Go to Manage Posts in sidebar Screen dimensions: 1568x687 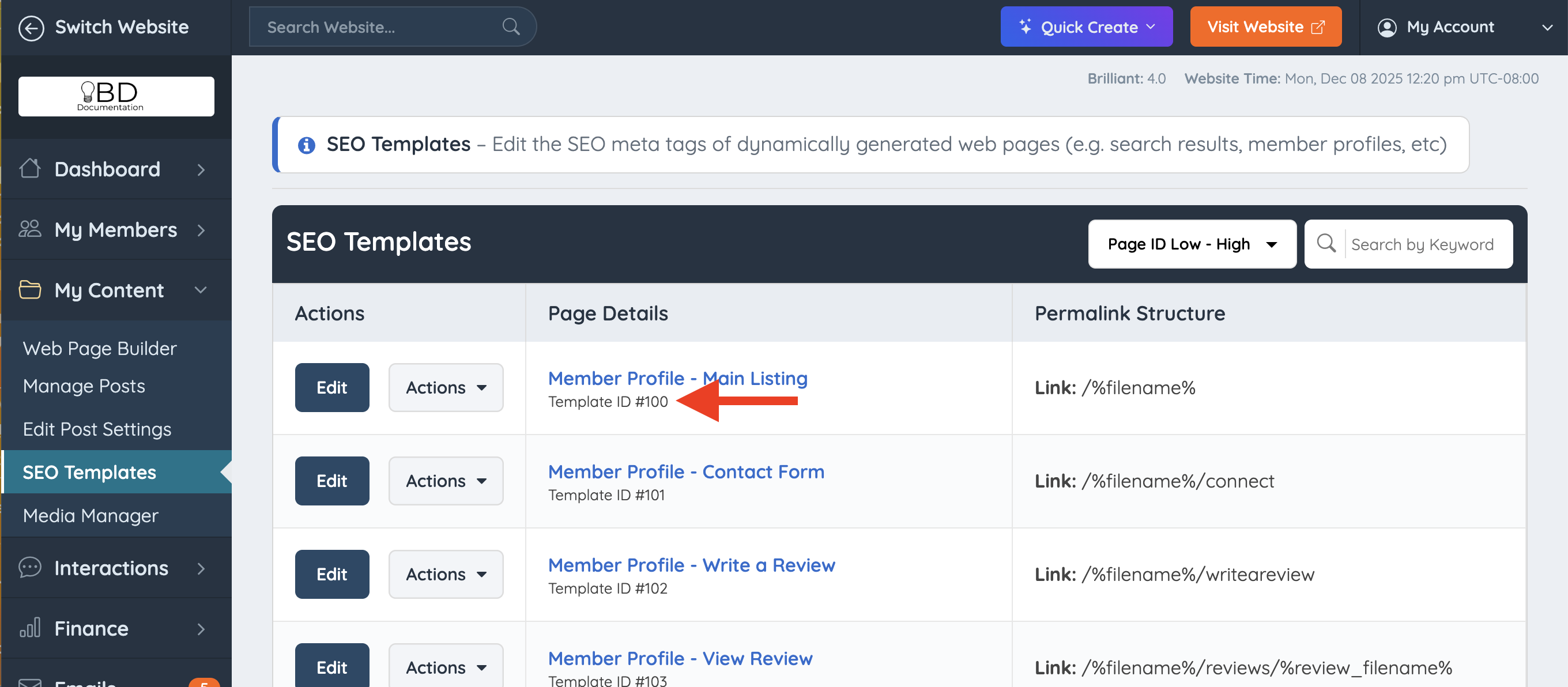pyautogui.click(x=84, y=386)
